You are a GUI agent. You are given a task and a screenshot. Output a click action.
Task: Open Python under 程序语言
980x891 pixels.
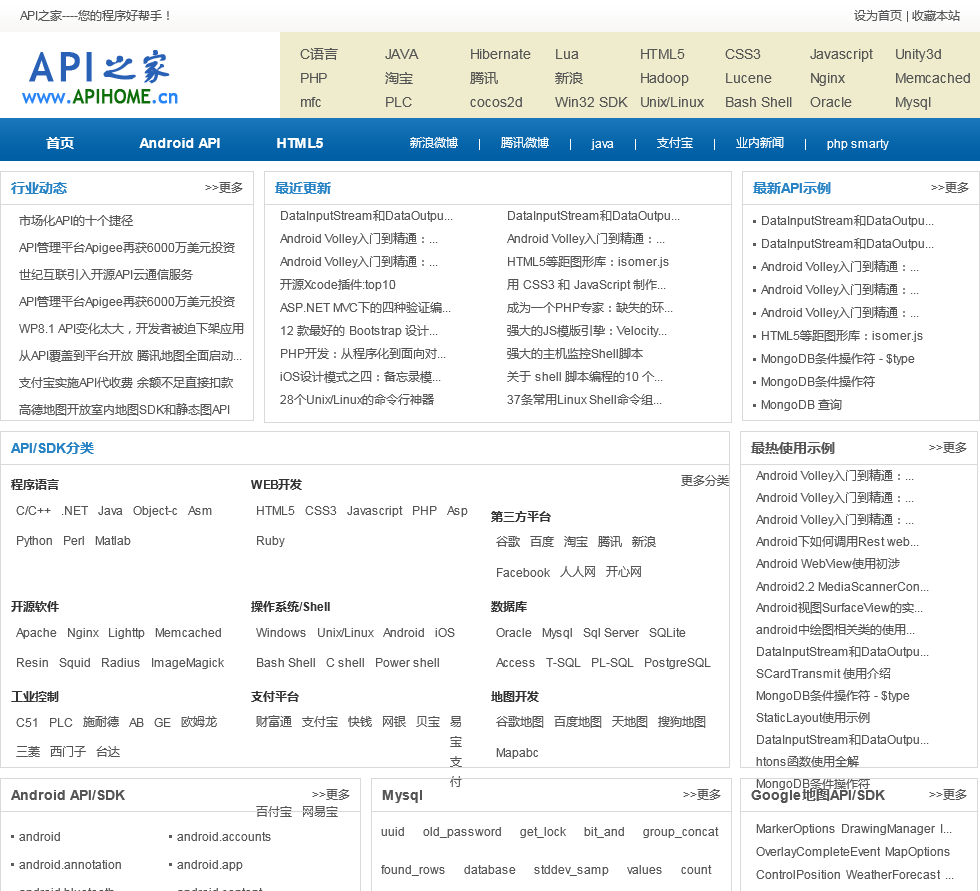[34, 540]
